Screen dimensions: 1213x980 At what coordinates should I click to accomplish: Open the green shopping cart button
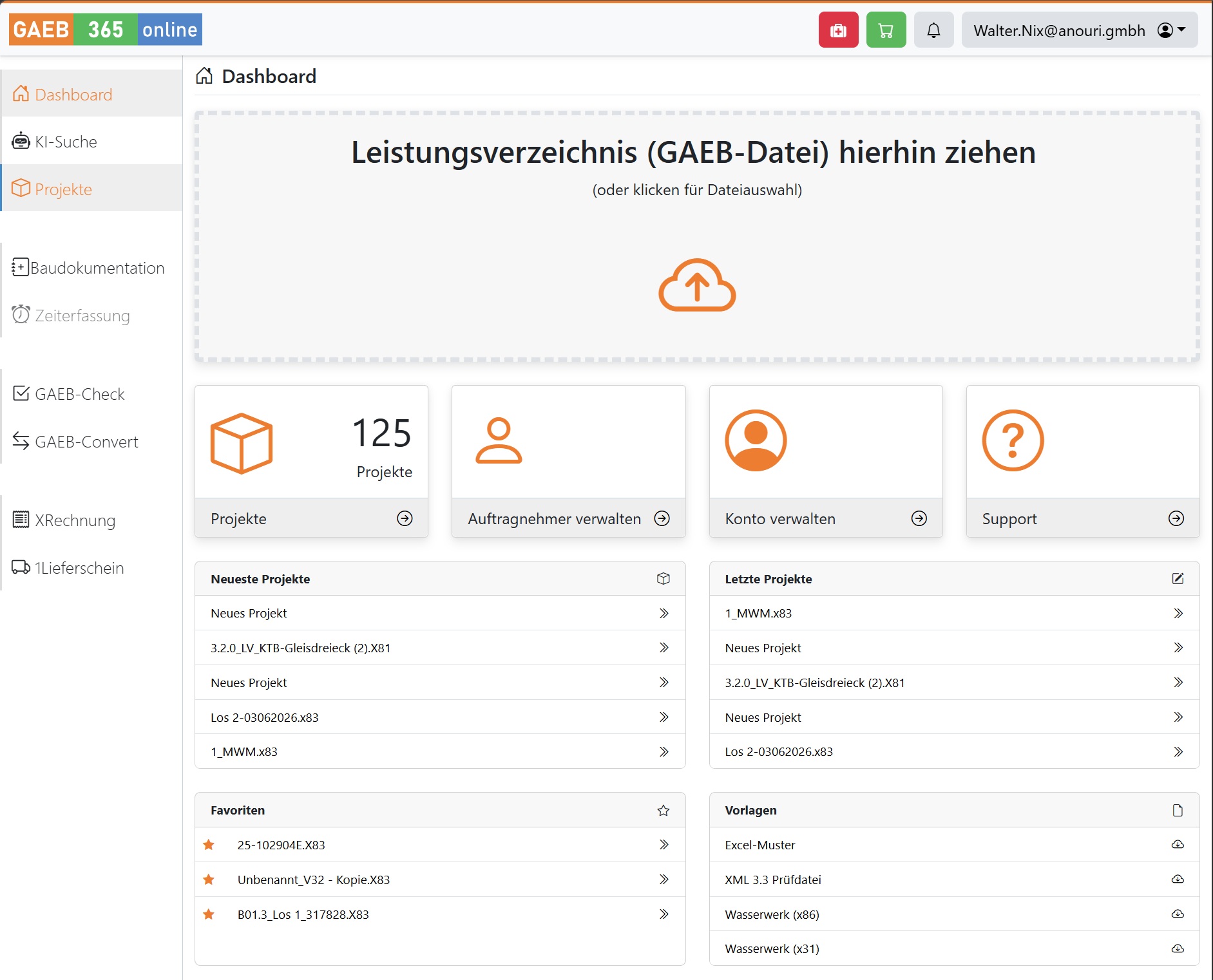[x=886, y=30]
